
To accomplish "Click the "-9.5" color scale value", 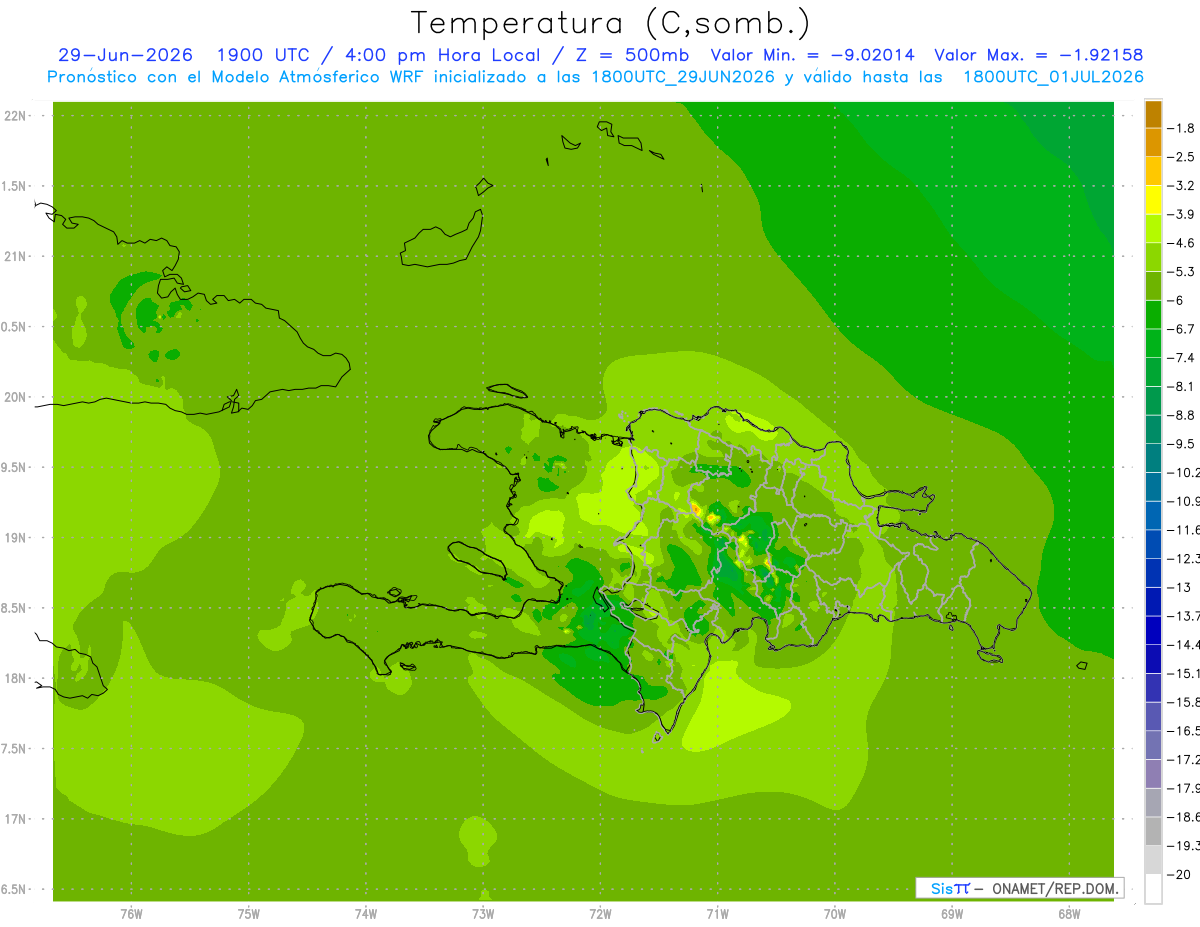I will [1182, 443].
